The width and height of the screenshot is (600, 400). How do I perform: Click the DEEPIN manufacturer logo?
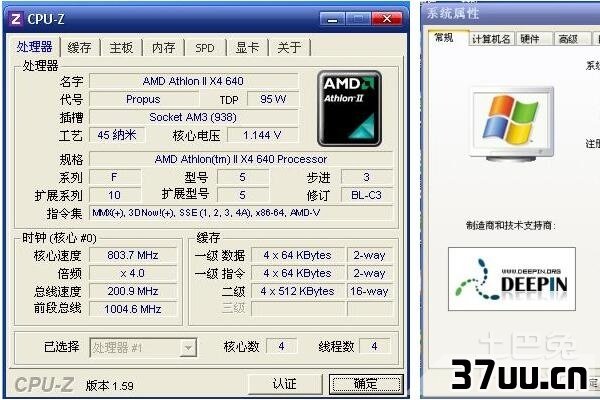point(512,279)
